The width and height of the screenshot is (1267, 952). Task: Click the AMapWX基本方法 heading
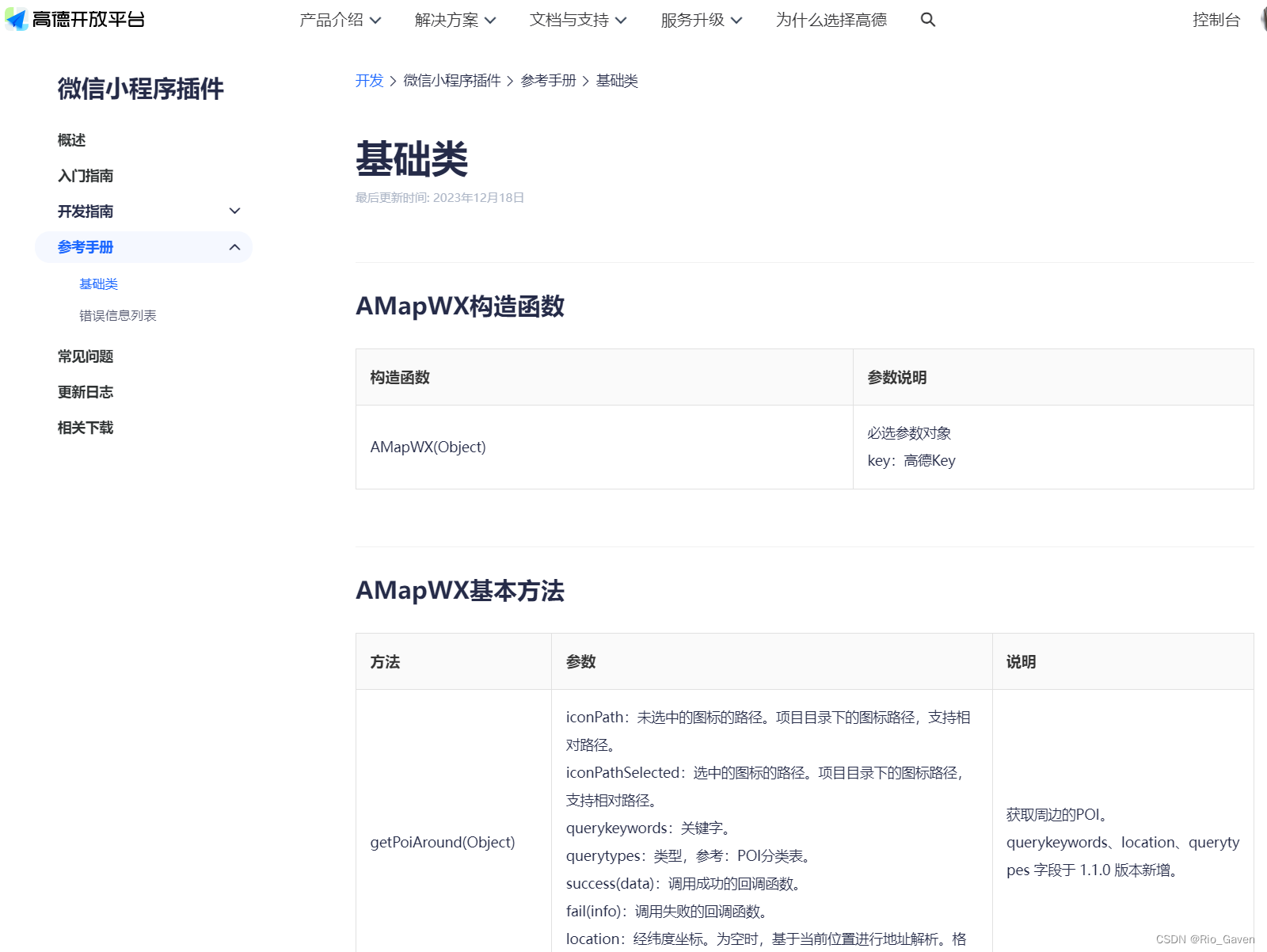[x=460, y=591]
